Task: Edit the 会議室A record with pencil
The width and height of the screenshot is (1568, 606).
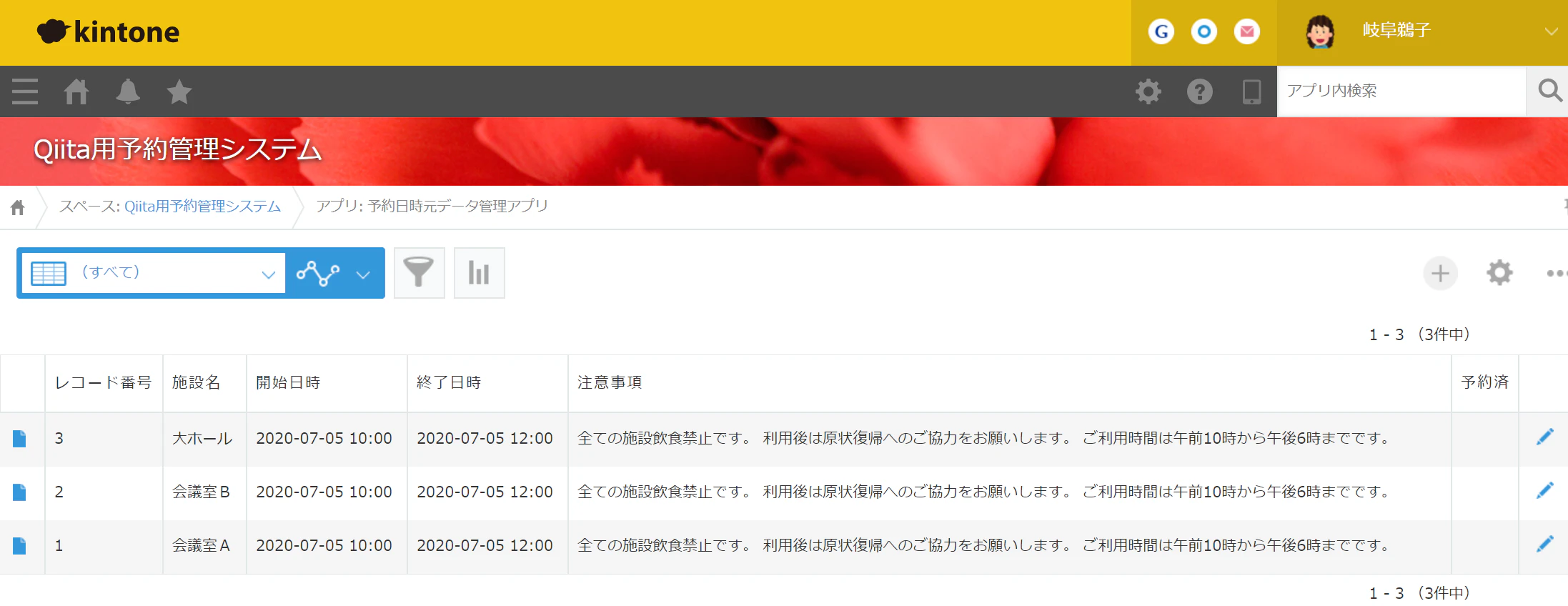Action: point(1544,545)
